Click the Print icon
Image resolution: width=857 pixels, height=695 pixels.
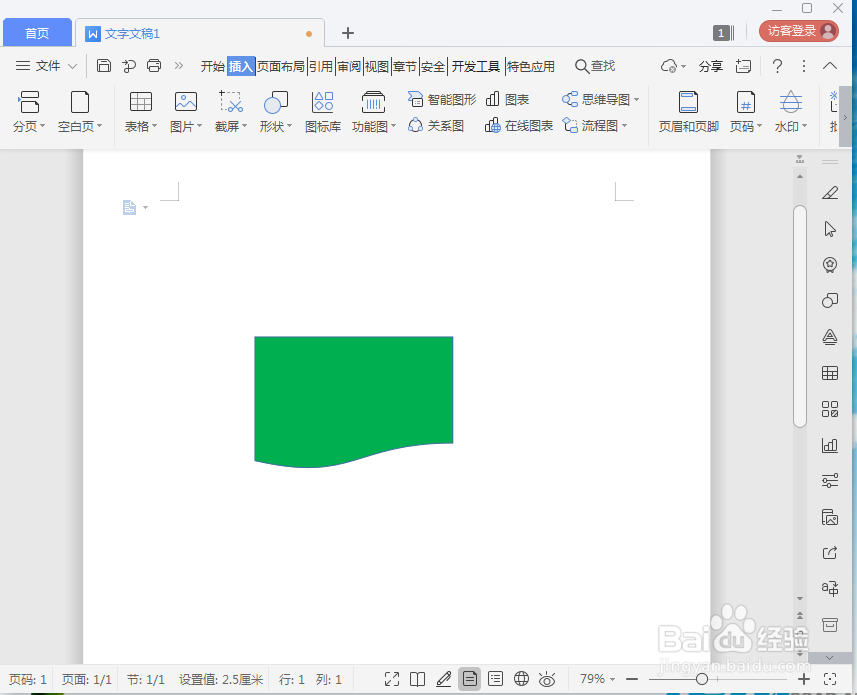click(x=154, y=66)
